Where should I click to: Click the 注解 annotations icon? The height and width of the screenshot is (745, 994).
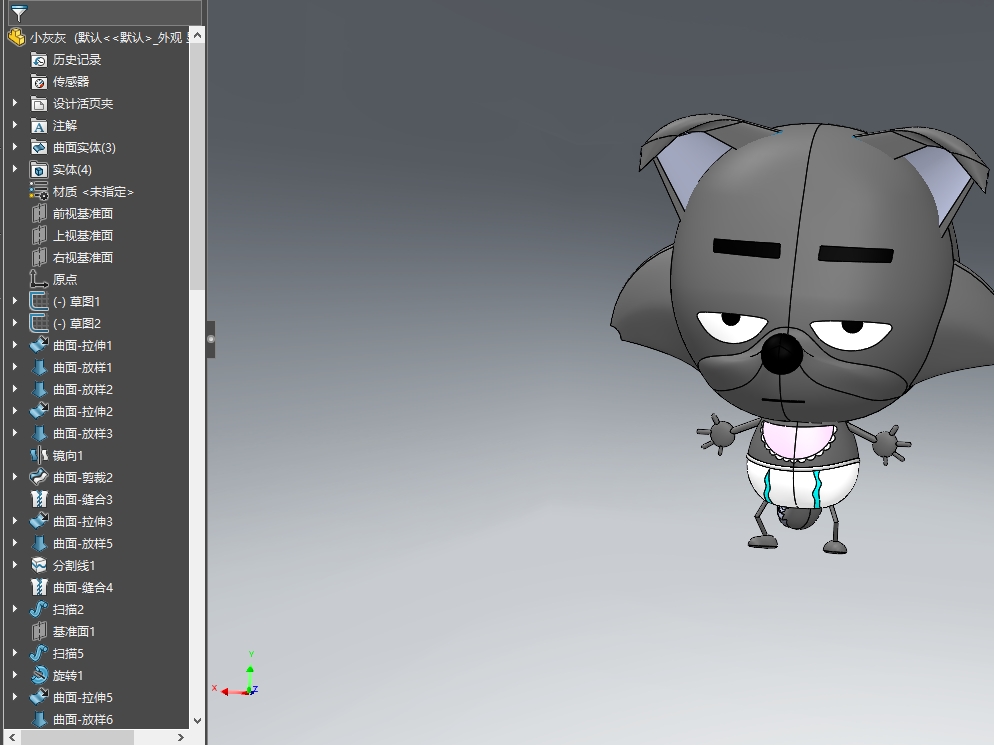(x=39, y=126)
